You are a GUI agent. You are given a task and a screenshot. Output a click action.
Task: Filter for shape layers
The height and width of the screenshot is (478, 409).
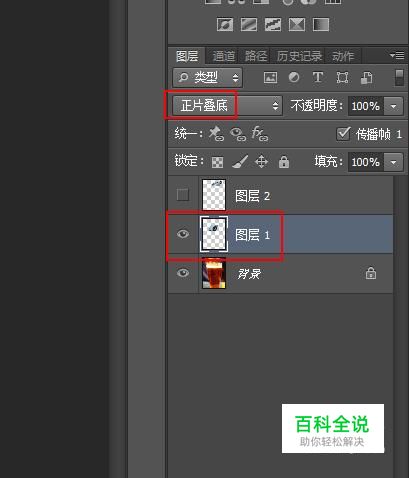pyautogui.click(x=342, y=78)
